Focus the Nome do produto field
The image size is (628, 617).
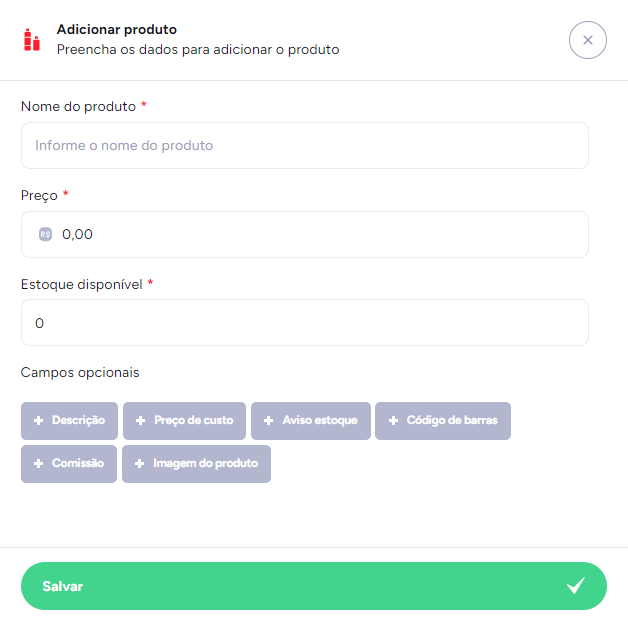pos(304,146)
